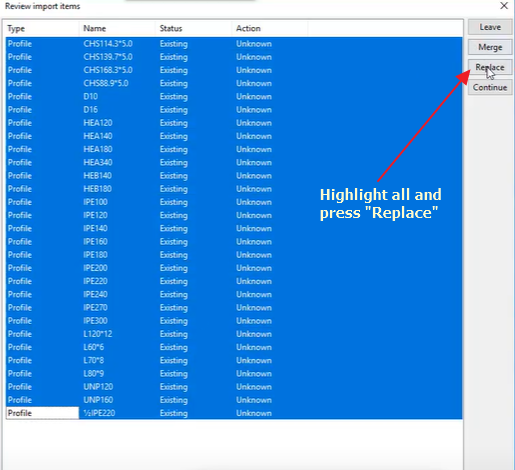Select the CHS114.3*5.0 profile row

click(234, 44)
